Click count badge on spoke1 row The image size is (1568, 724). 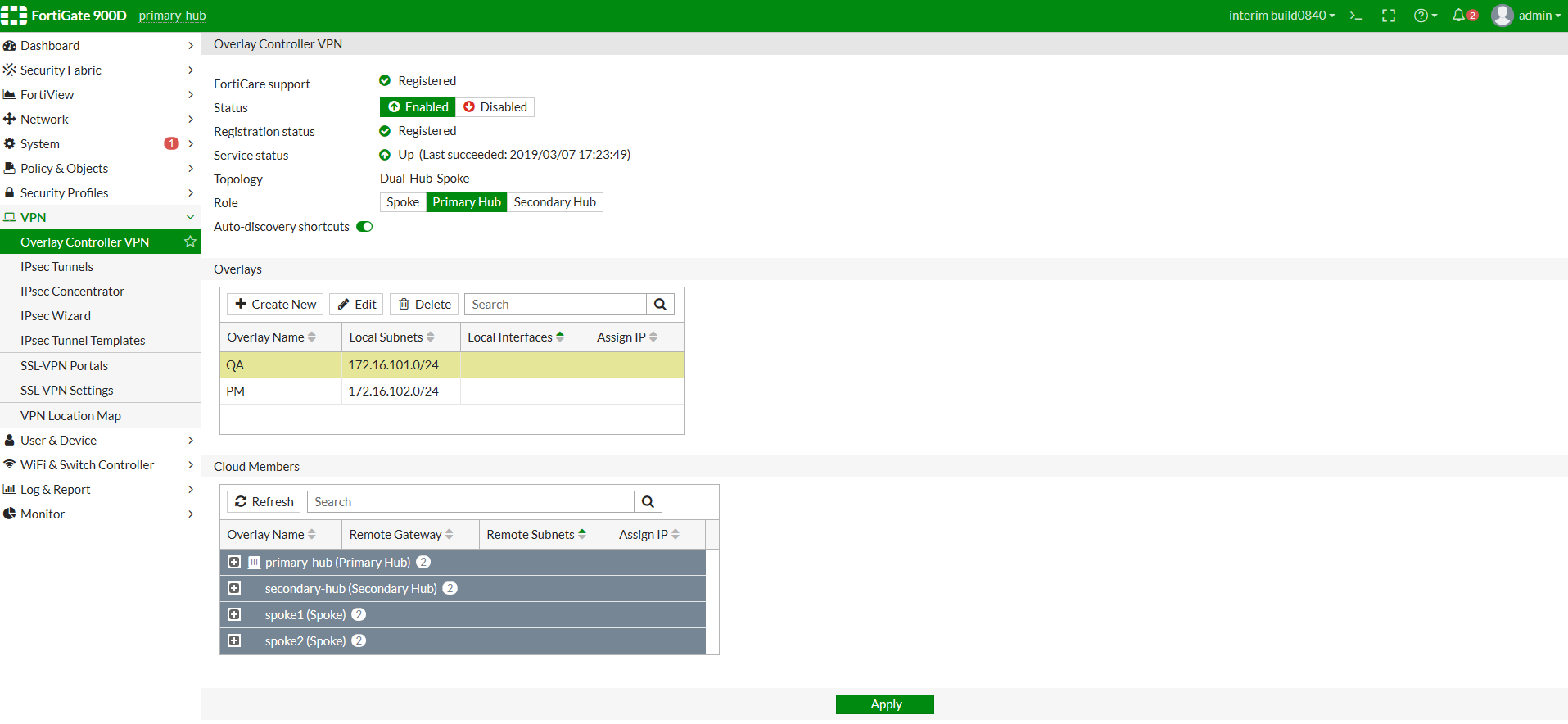pos(359,615)
